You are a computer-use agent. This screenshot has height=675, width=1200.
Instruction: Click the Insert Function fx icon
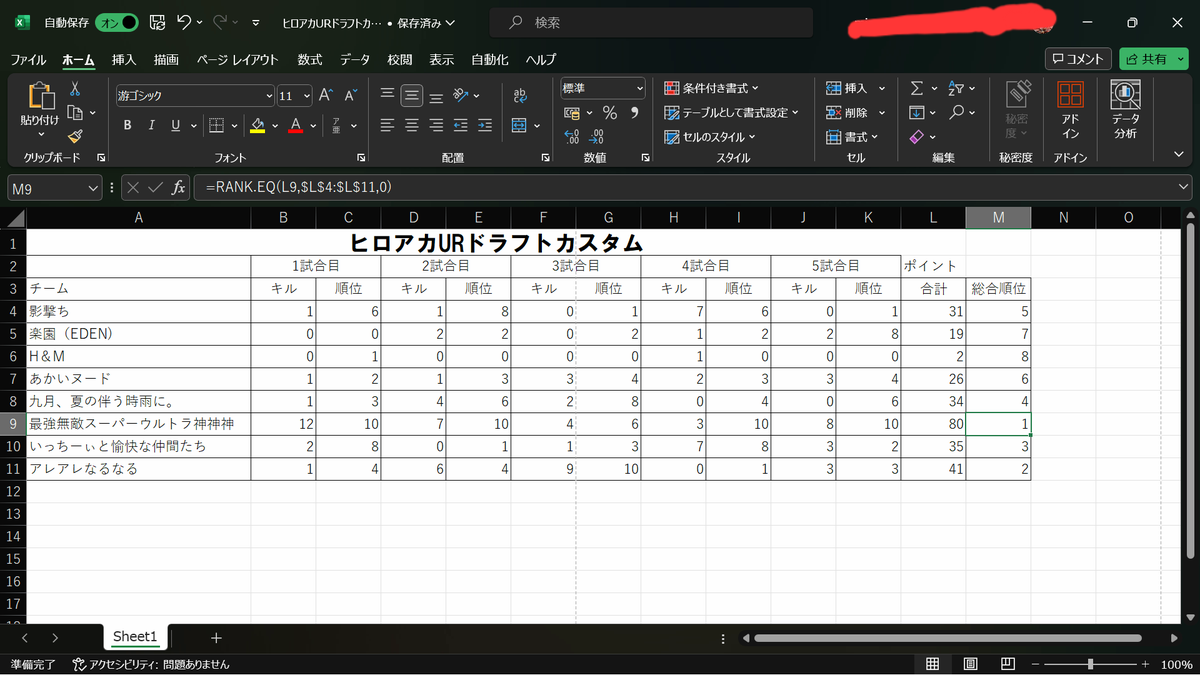(x=178, y=187)
